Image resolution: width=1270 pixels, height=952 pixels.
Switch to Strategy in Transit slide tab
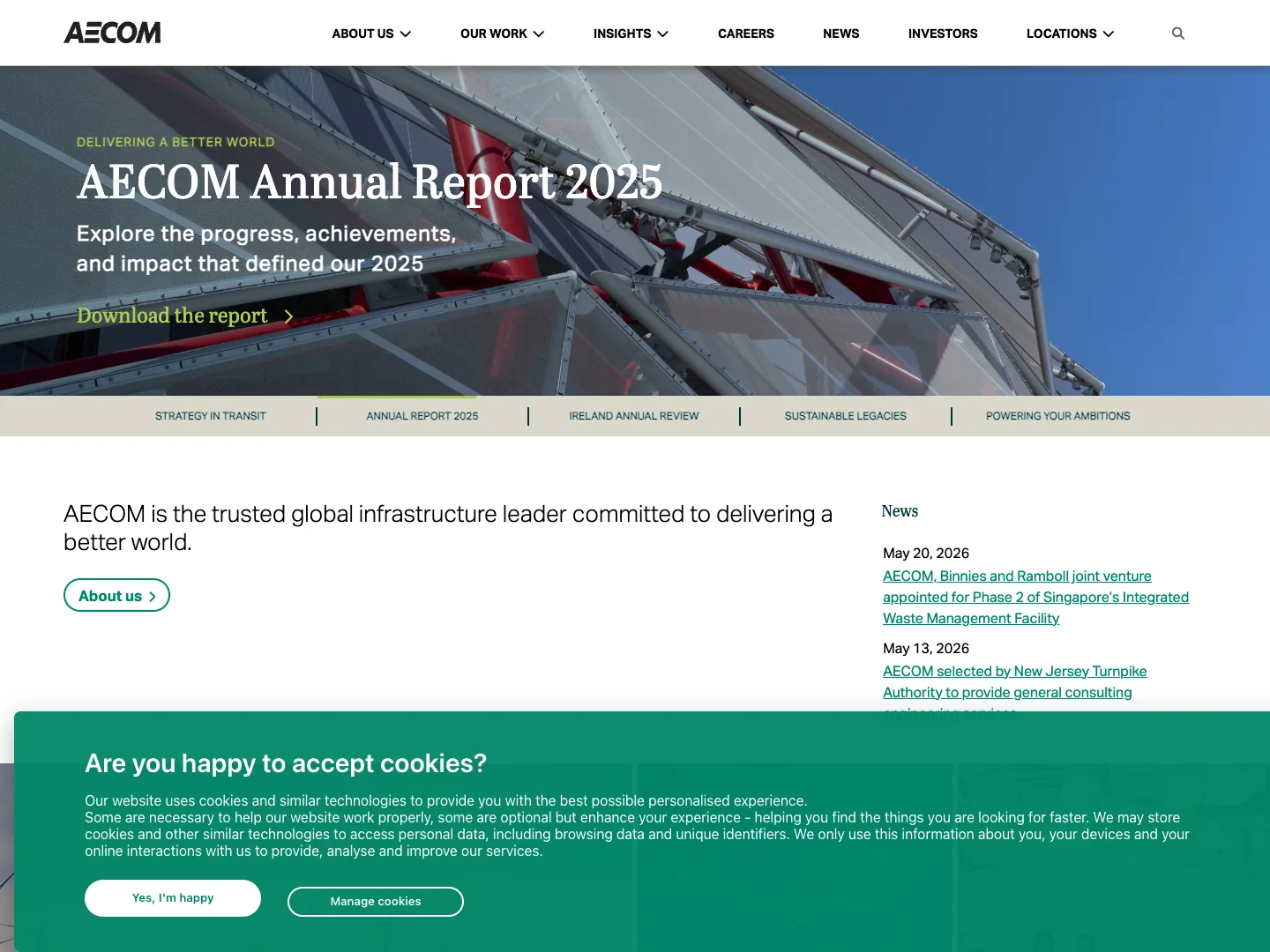[211, 416]
